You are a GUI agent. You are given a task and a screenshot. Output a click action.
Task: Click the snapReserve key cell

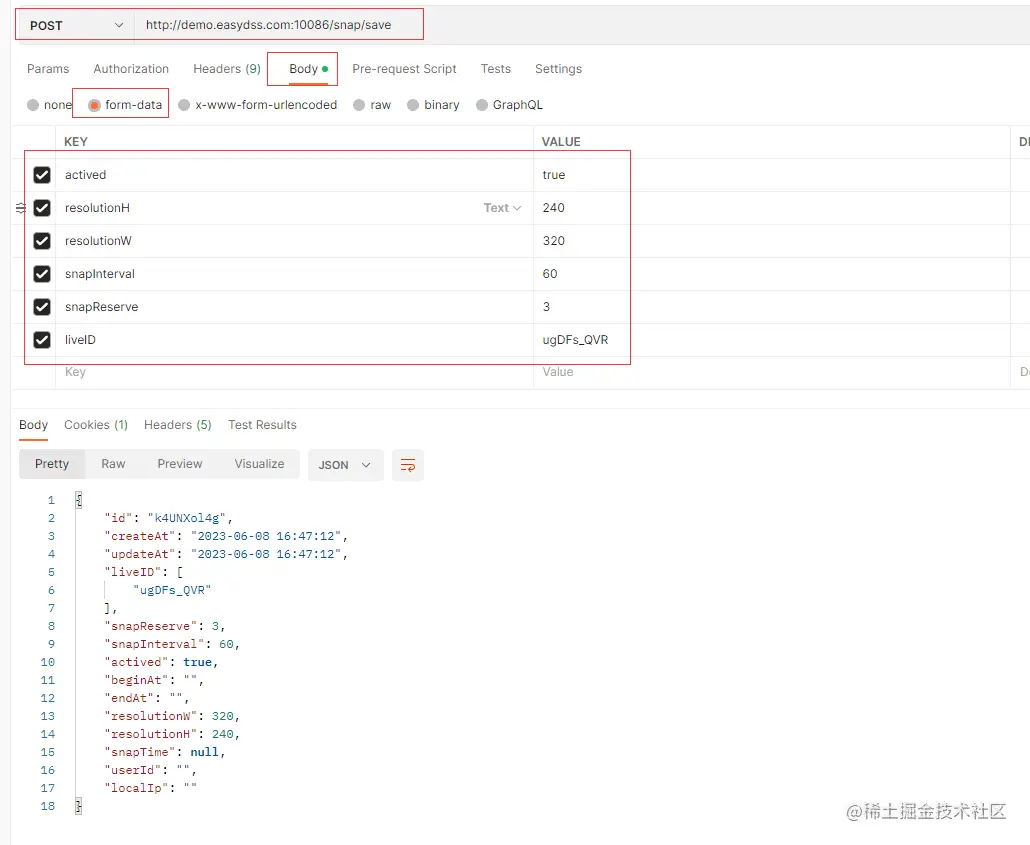pyautogui.click(x=294, y=307)
